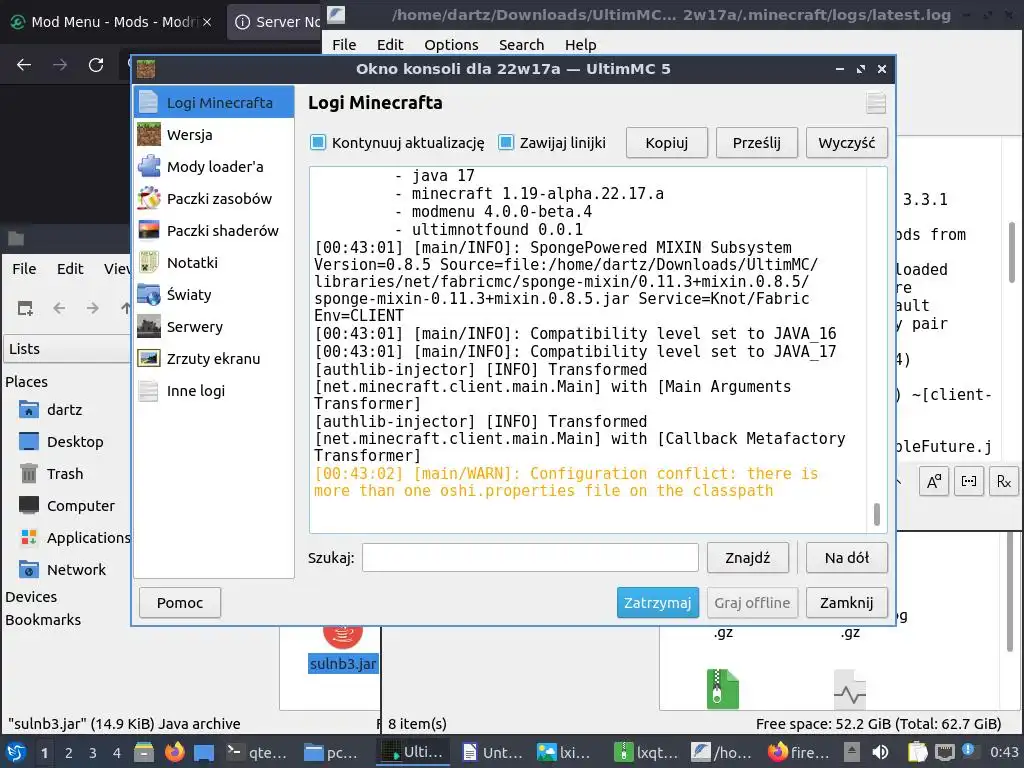Screen dimensions: 1024x768
Task: Open Wersja page in console sidebar
Action: point(214,135)
